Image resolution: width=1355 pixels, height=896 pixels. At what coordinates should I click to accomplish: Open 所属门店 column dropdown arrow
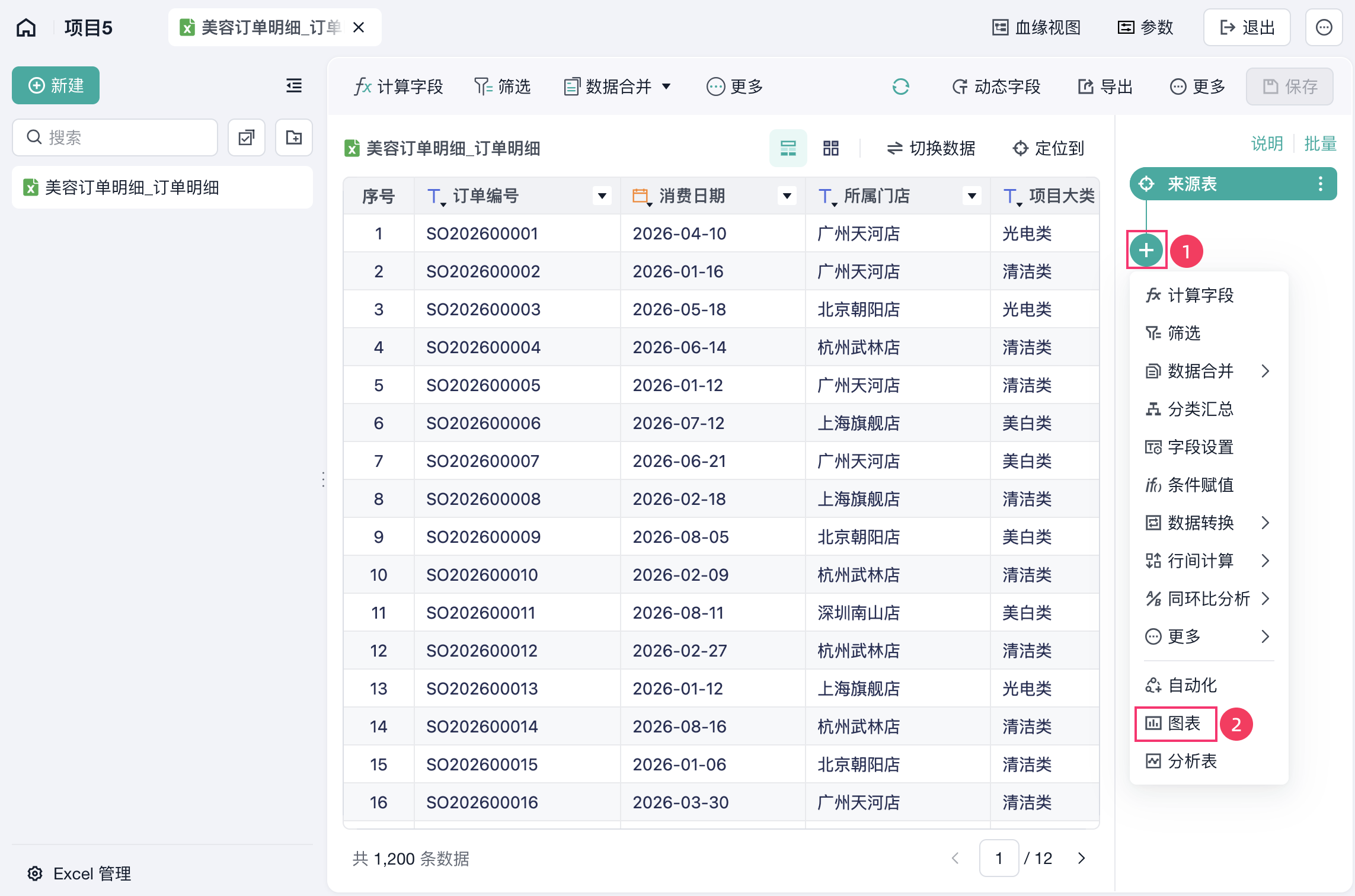tap(972, 196)
